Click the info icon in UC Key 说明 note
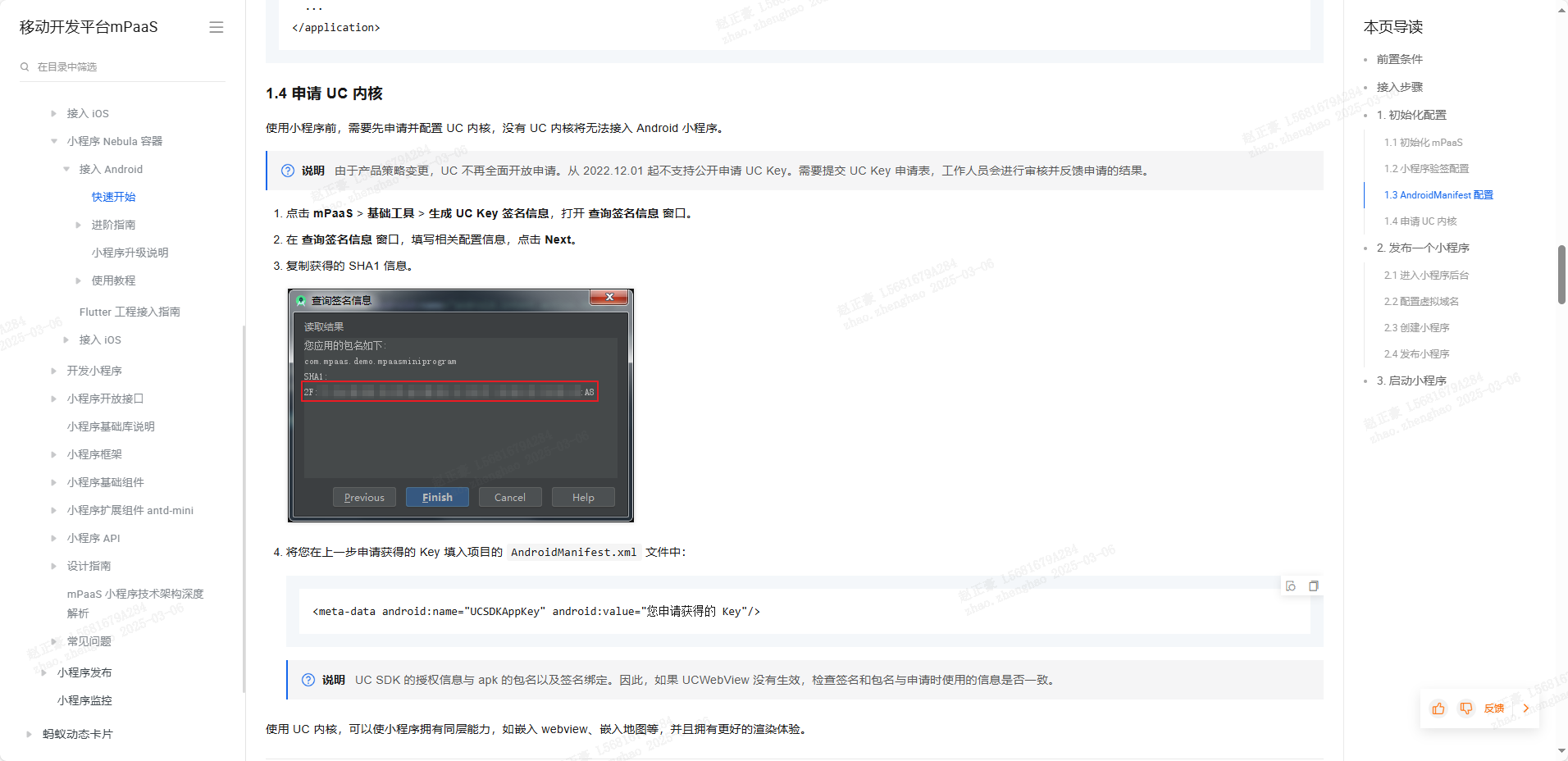The height and width of the screenshot is (761, 1568). pyautogui.click(x=288, y=171)
